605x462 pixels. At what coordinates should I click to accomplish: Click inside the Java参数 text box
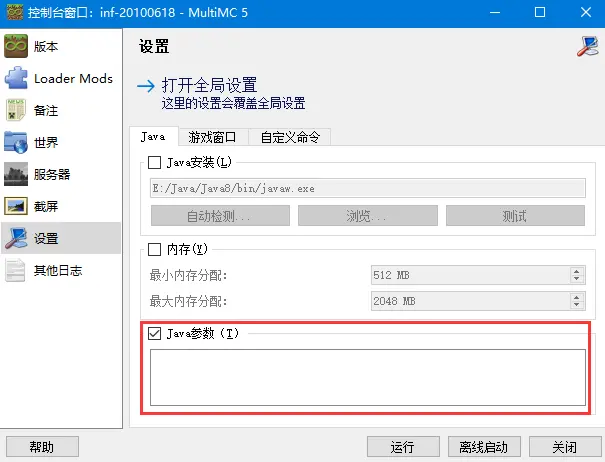368,377
